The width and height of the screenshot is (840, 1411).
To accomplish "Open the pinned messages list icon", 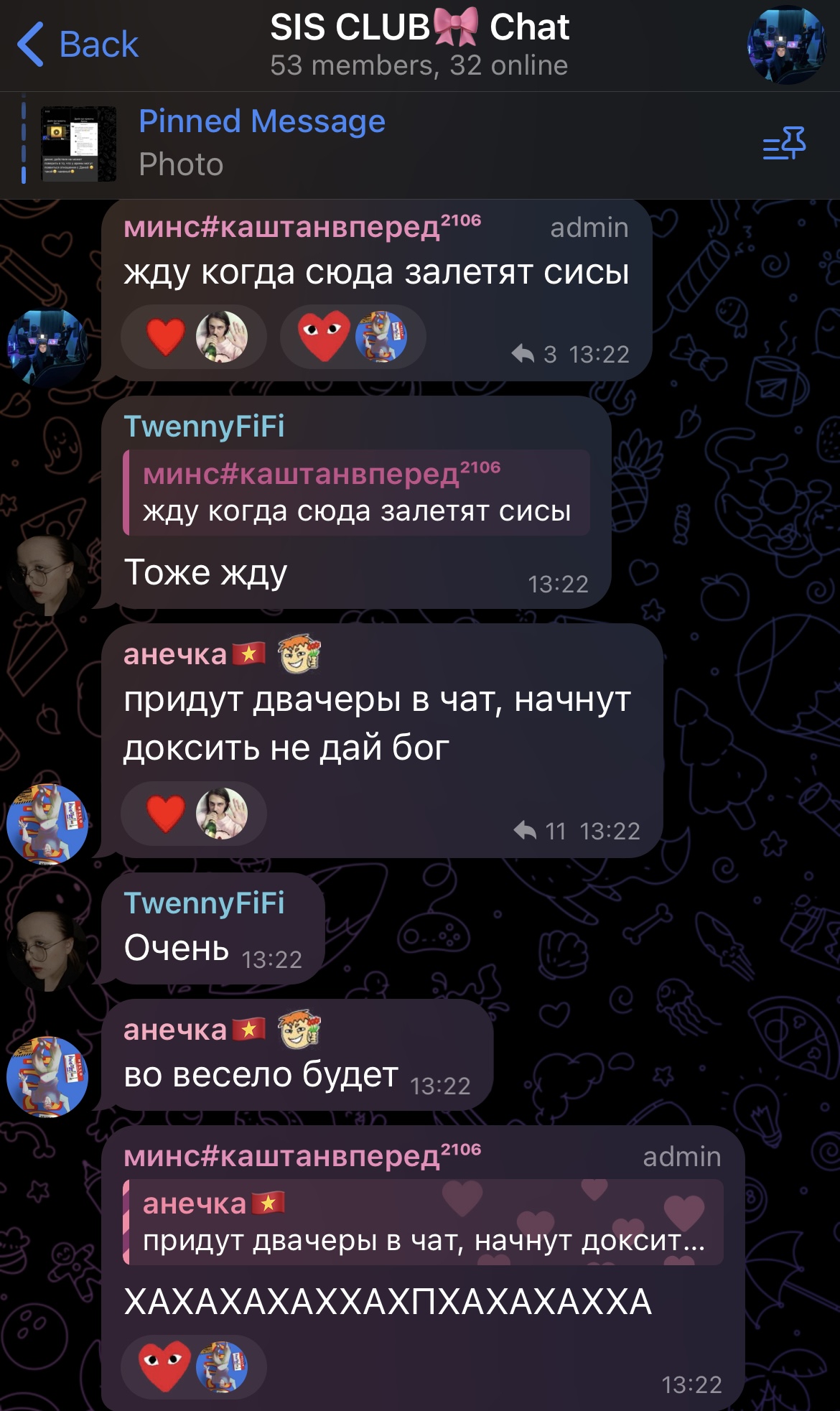I will [784, 143].
